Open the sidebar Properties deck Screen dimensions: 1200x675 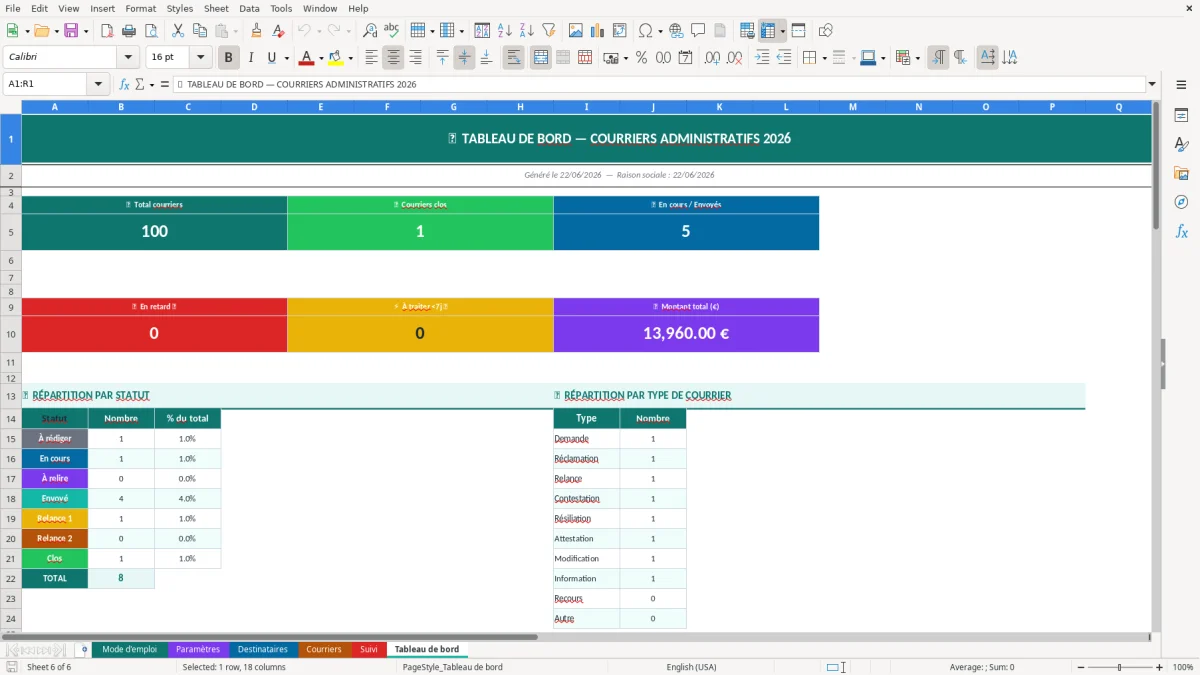tap(1181, 116)
